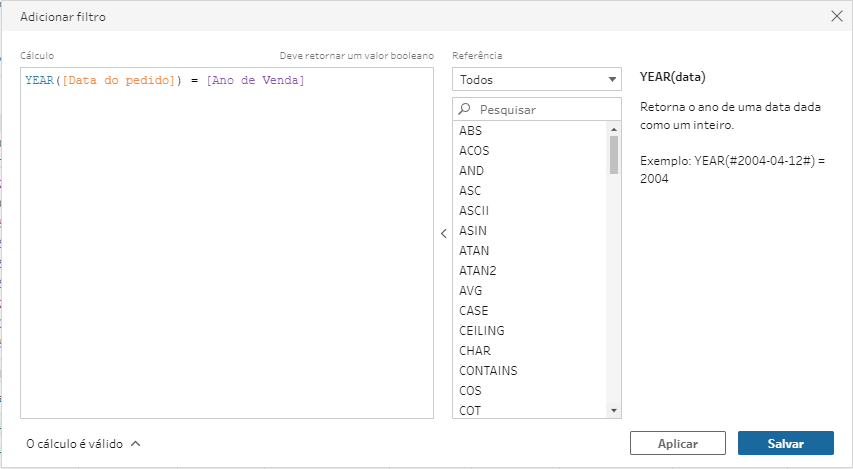Expand the calculation validity chevron
Viewport: 853px width, 469px height.
click(136, 443)
